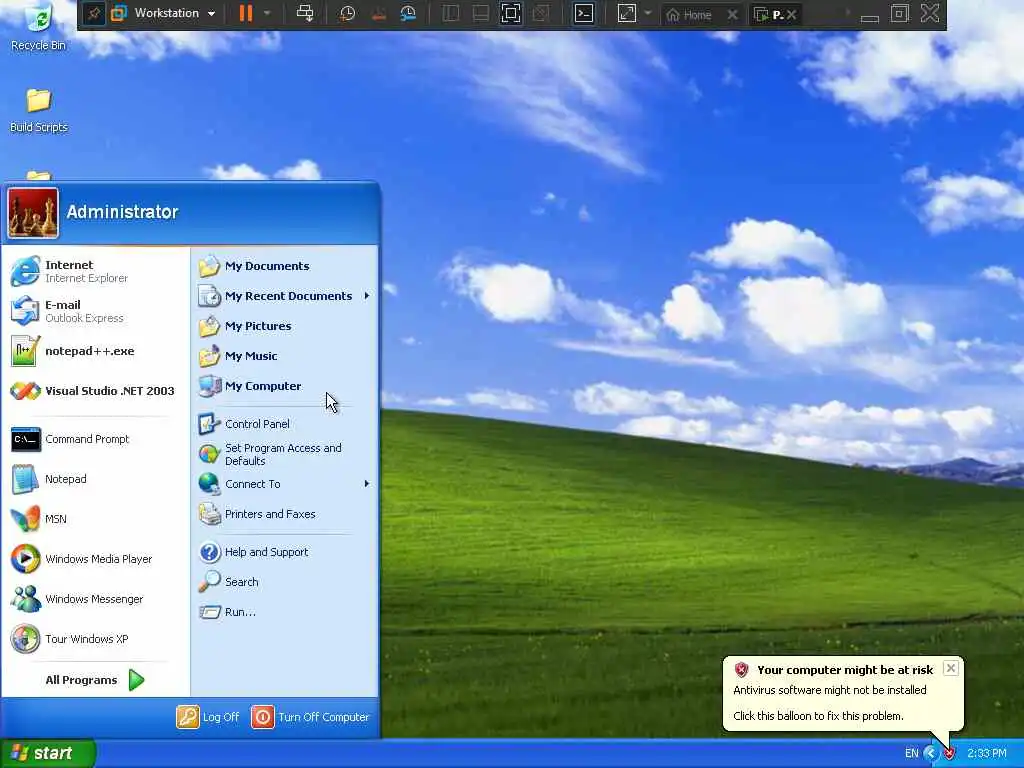Image resolution: width=1024 pixels, height=768 pixels.
Task: Click the Send Ctrl+Alt+Del toolbar icon
Action: pos(304,14)
